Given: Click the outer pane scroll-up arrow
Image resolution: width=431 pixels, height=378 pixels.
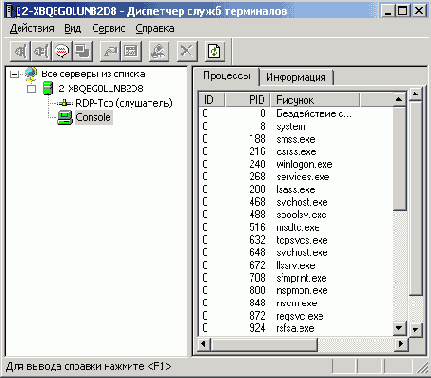Looking at the screenshot, I should (x=415, y=94).
